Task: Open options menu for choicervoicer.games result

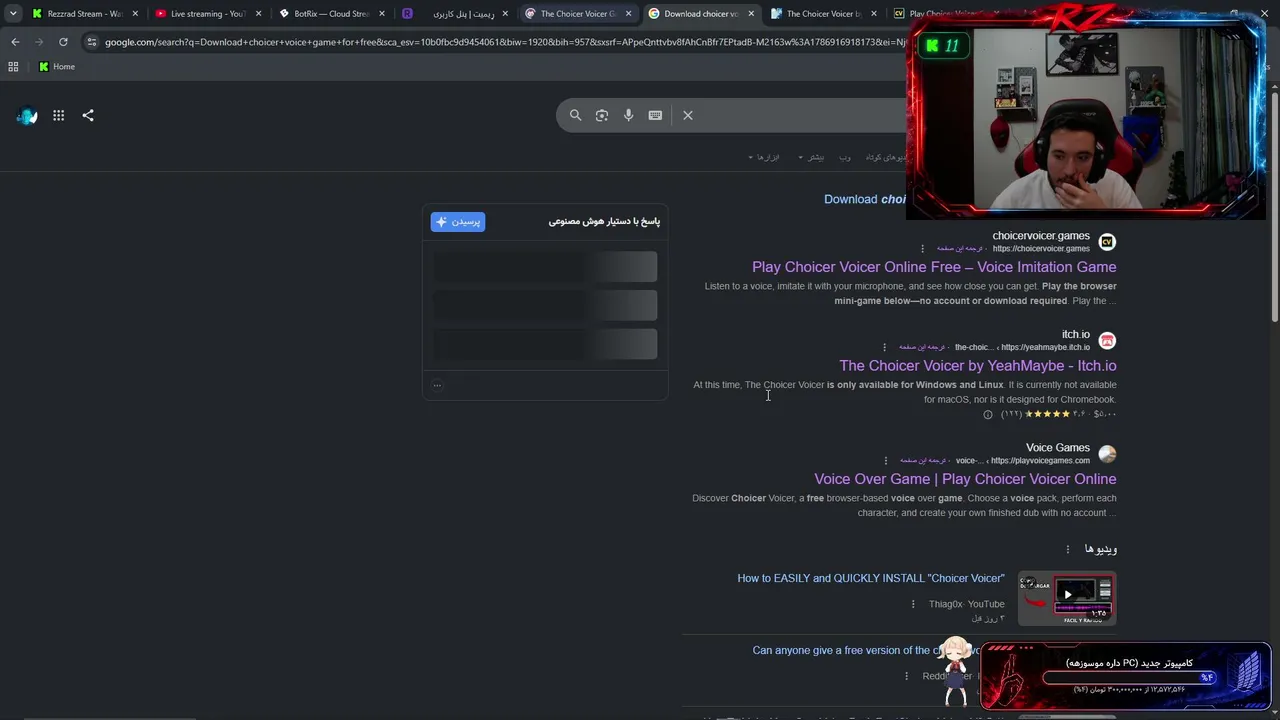Action: [x=923, y=248]
